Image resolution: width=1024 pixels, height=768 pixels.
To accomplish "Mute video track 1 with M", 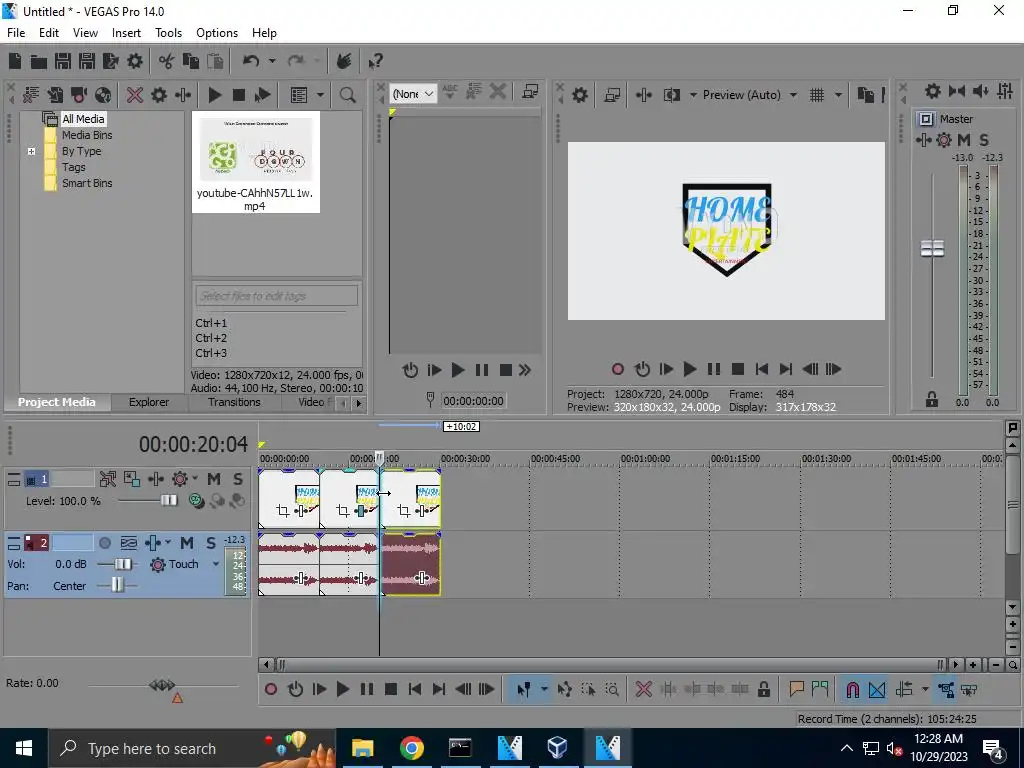I will click(214, 479).
